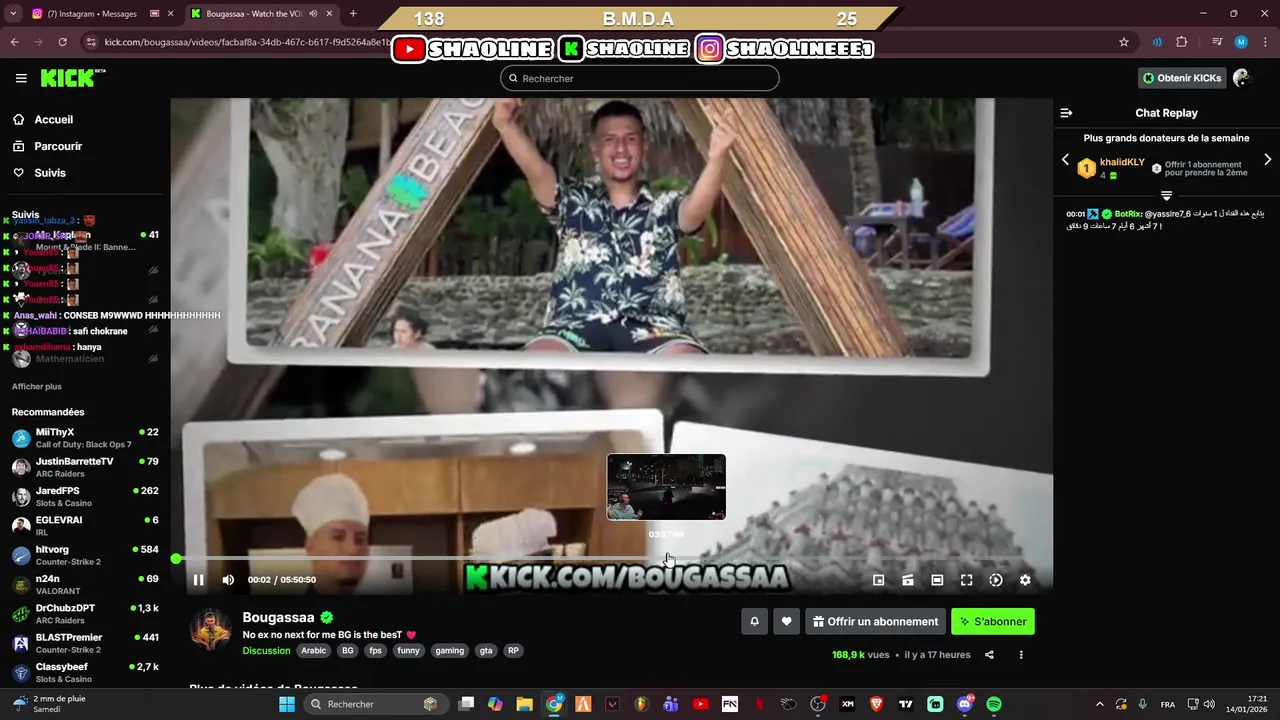Open the user profile avatar menu
This screenshot has height=720, width=1280.
point(1242,78)
